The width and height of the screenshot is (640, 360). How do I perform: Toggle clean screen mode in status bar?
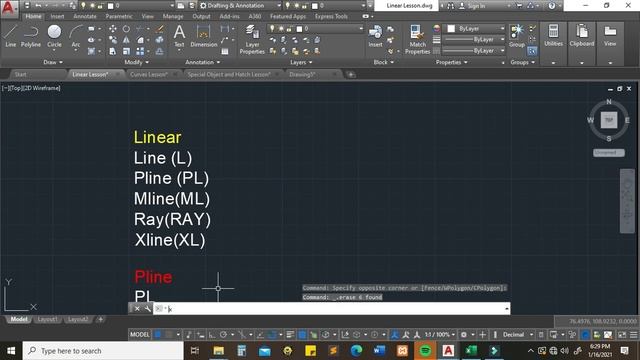622,335
